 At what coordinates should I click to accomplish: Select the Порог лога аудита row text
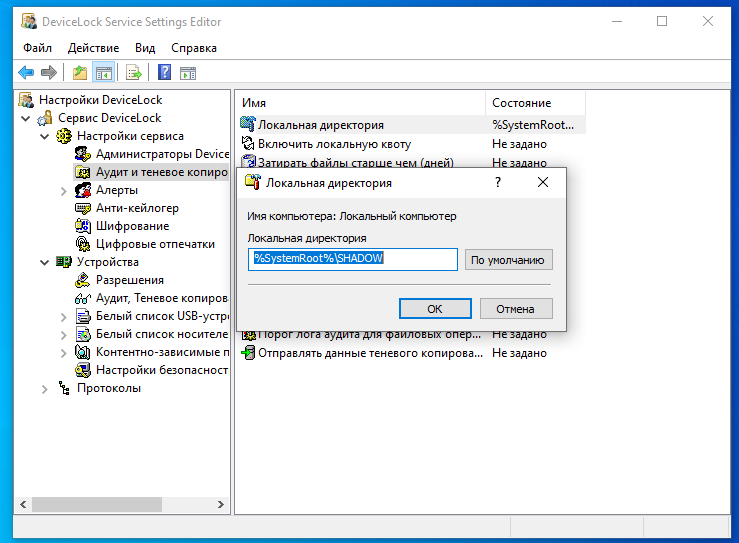coord(370,335)
